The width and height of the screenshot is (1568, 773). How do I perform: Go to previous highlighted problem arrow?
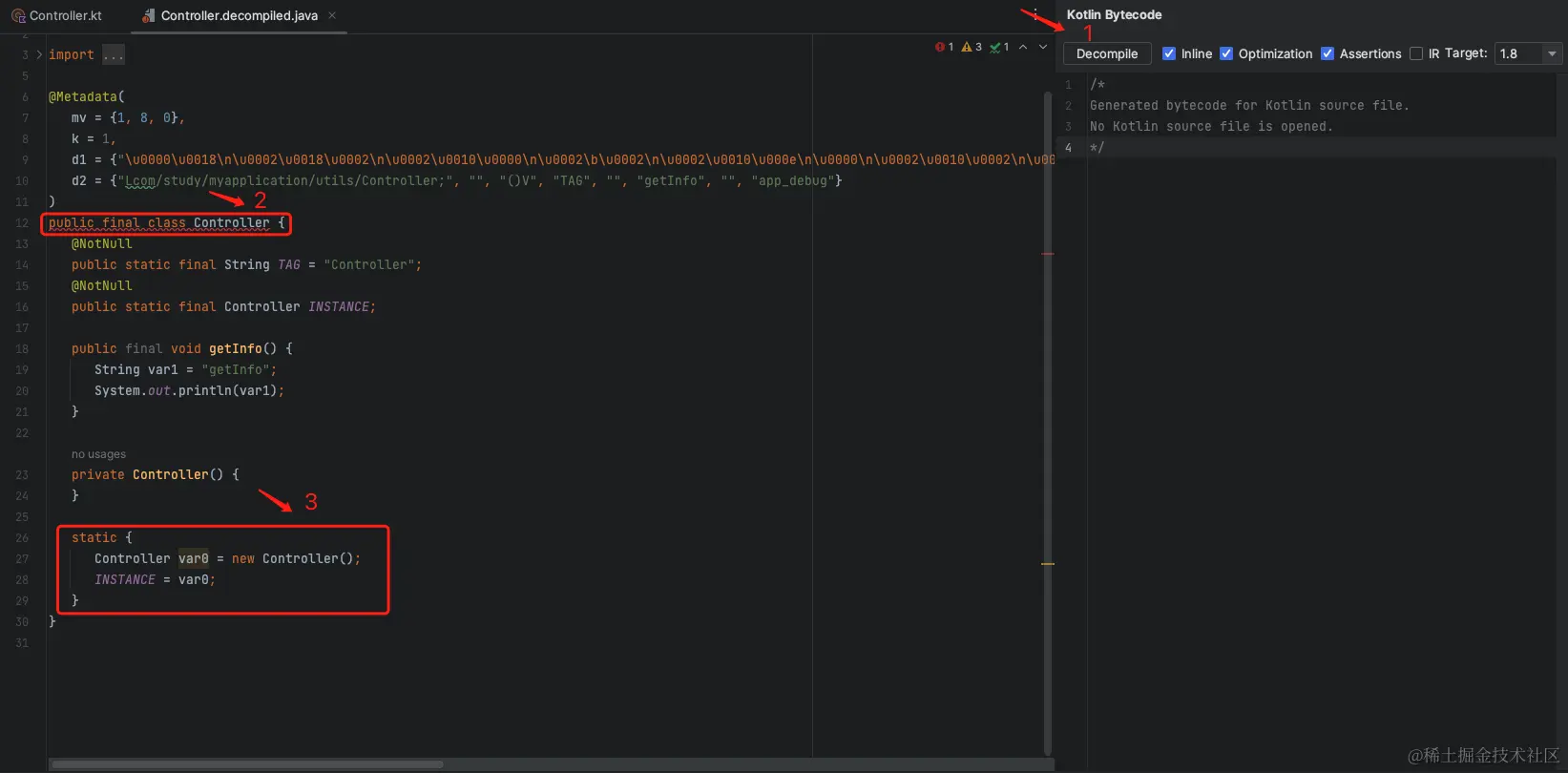(1023, 47)
